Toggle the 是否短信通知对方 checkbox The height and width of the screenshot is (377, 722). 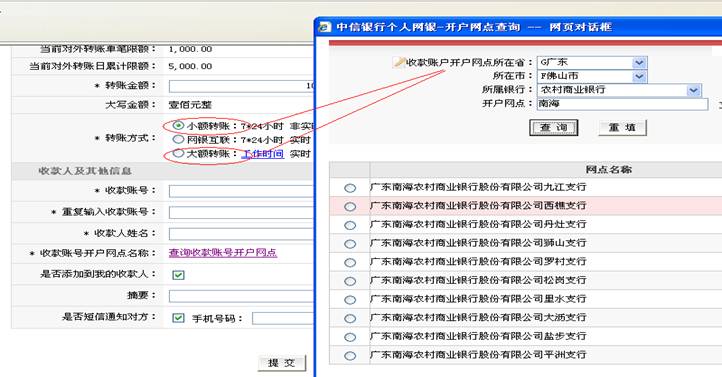tap(178, 318)
